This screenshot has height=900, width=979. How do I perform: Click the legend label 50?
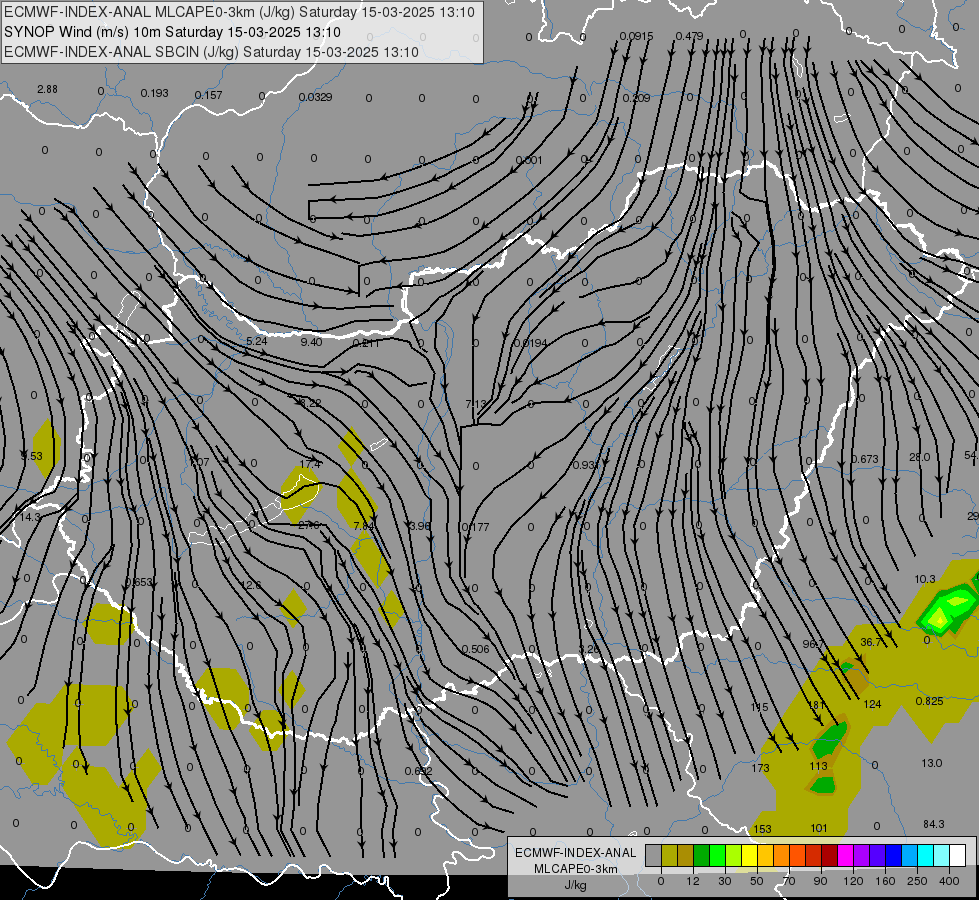click(757, 881)
